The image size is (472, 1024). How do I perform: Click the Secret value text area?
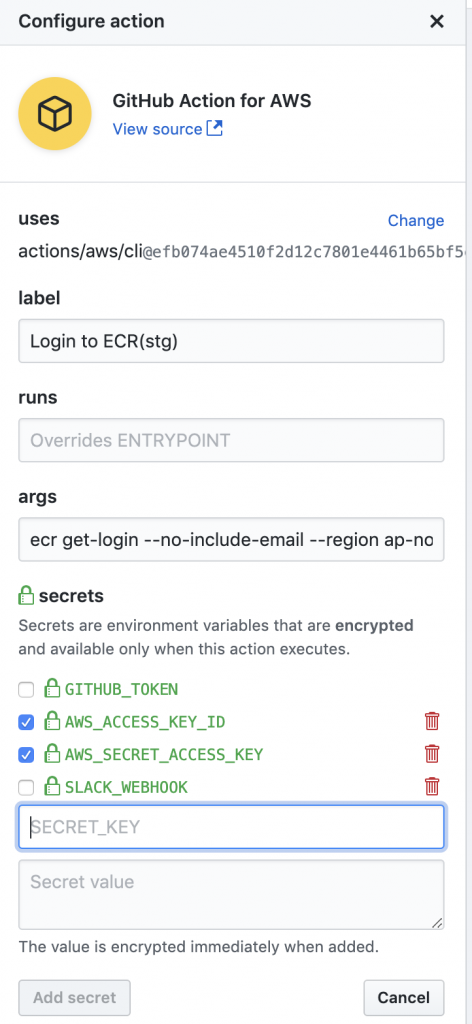tap(231, 895)
